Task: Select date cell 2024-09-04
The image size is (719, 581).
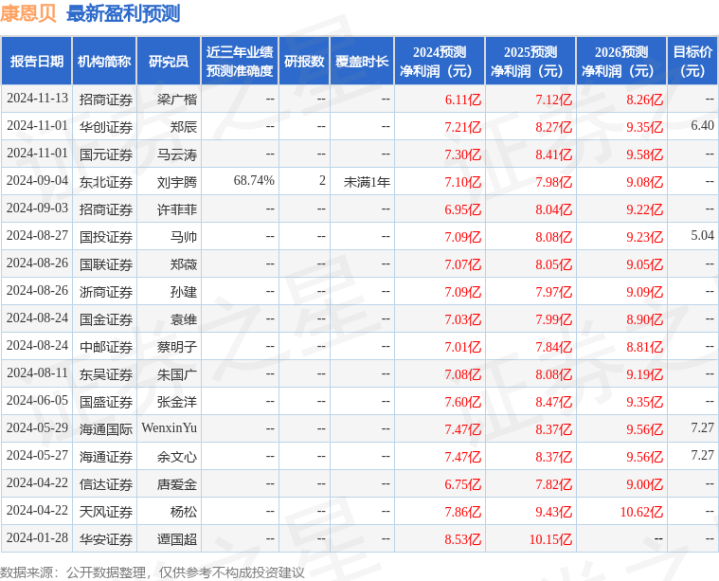Action: (x=37, y=181)
